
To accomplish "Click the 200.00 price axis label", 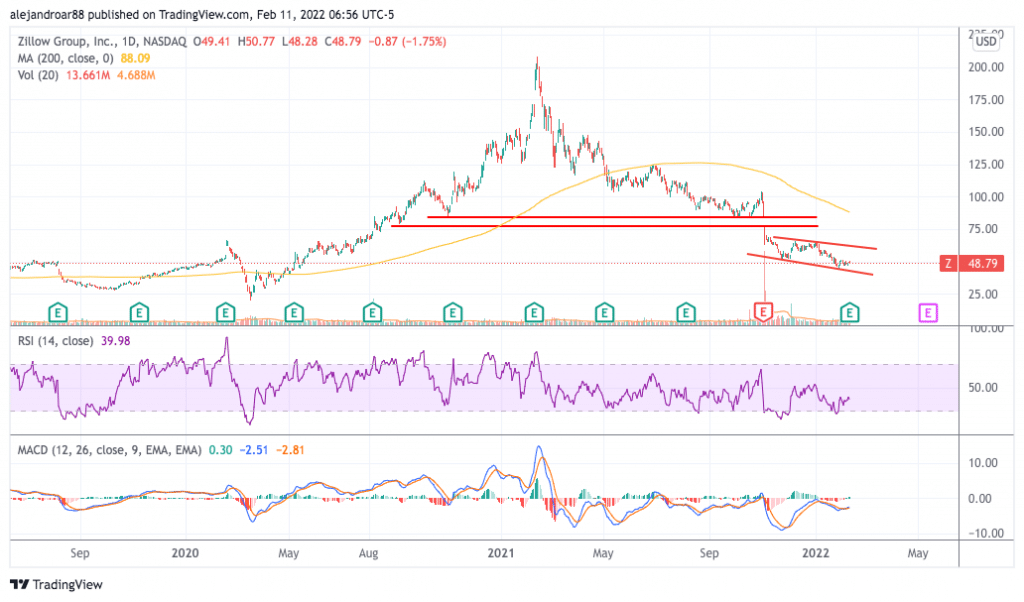I will click(x=986, y=67).
